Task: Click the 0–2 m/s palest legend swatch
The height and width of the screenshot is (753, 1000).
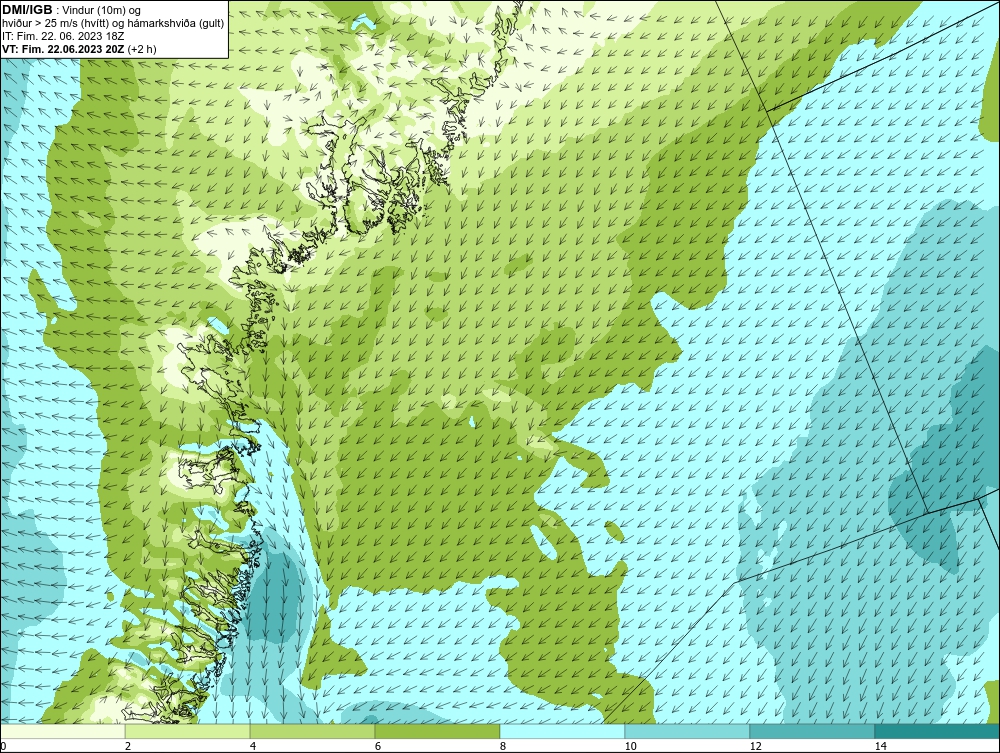Action: coord(62,731)
